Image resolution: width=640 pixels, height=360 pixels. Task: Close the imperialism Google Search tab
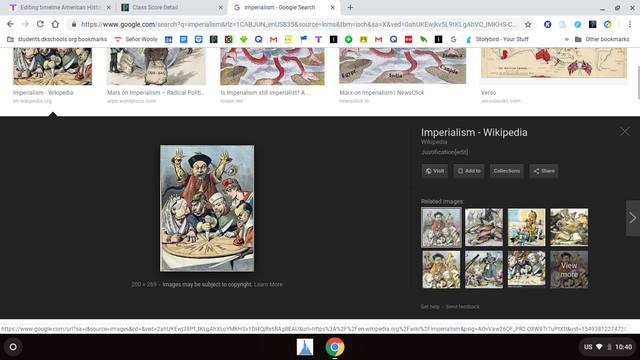coord(332,7)
